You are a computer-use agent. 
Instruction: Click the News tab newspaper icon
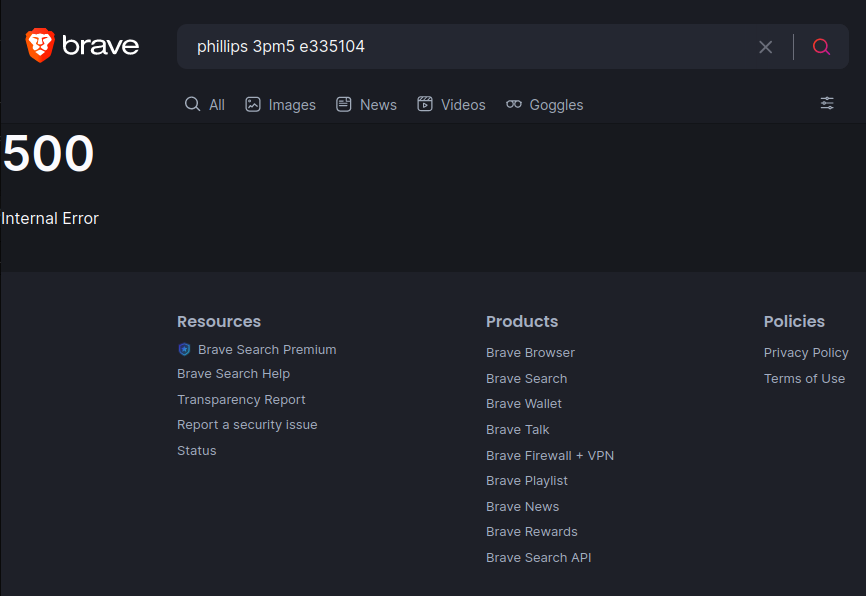point(344,104)
